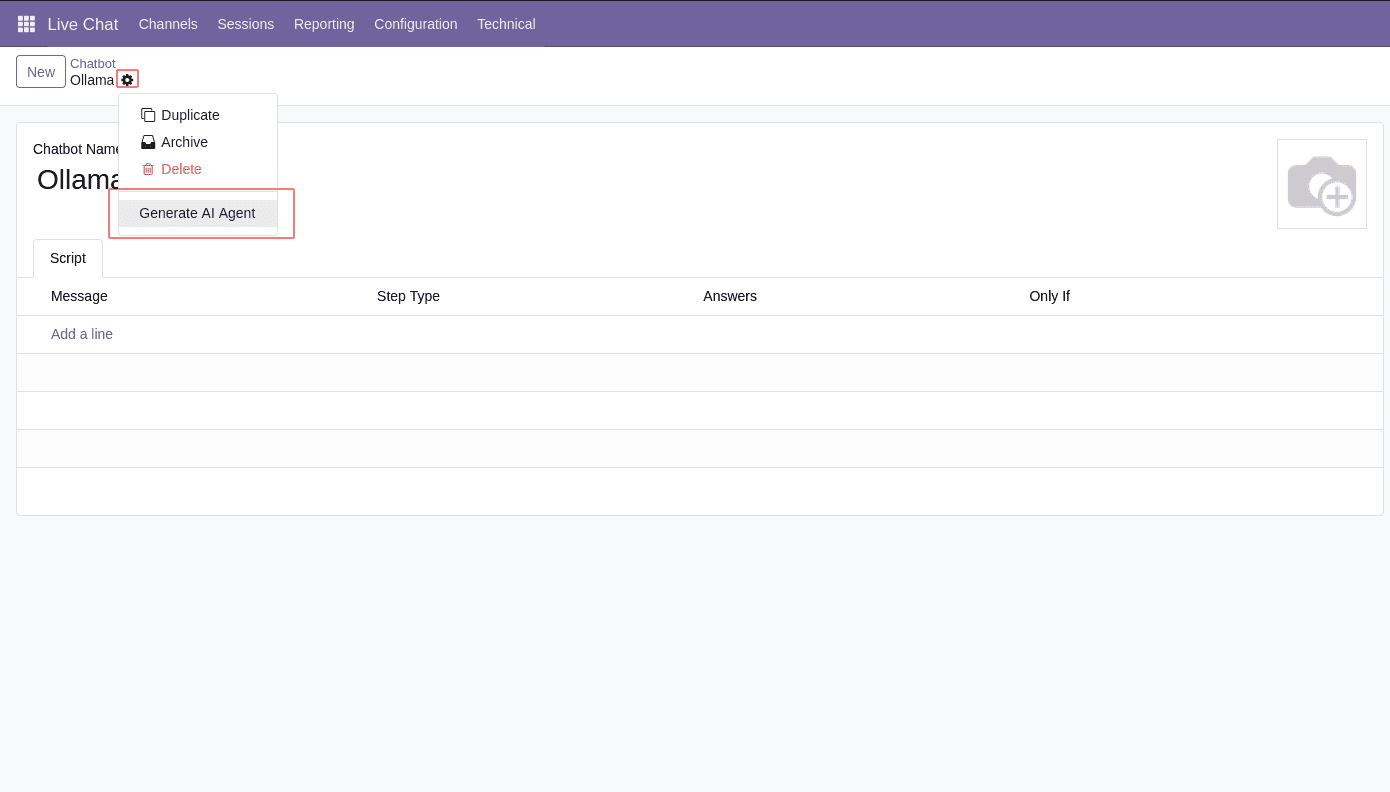This screenshot has width=1390, height=792.
Task: Click the New button
Action: pos(40,71)
